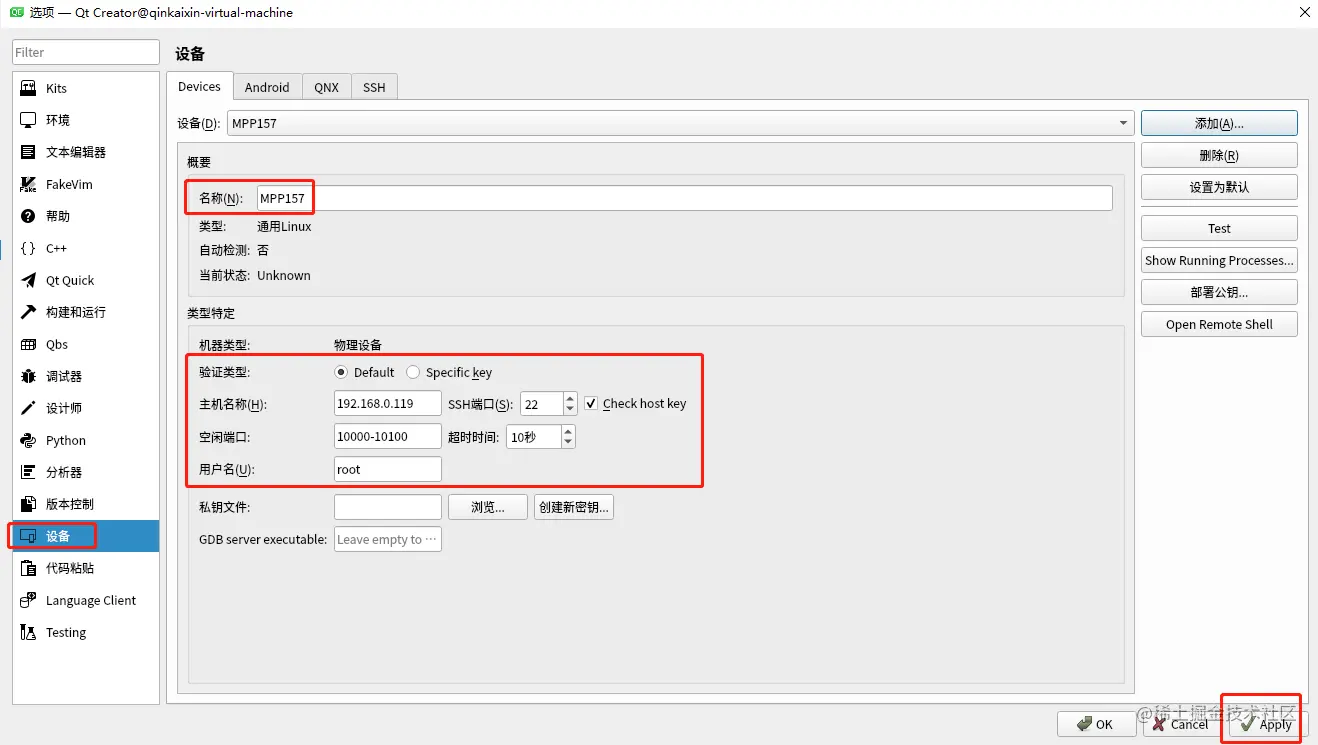1318x745 pixels.
Task: Open the Kits category icon
Action: pos(28,88)
